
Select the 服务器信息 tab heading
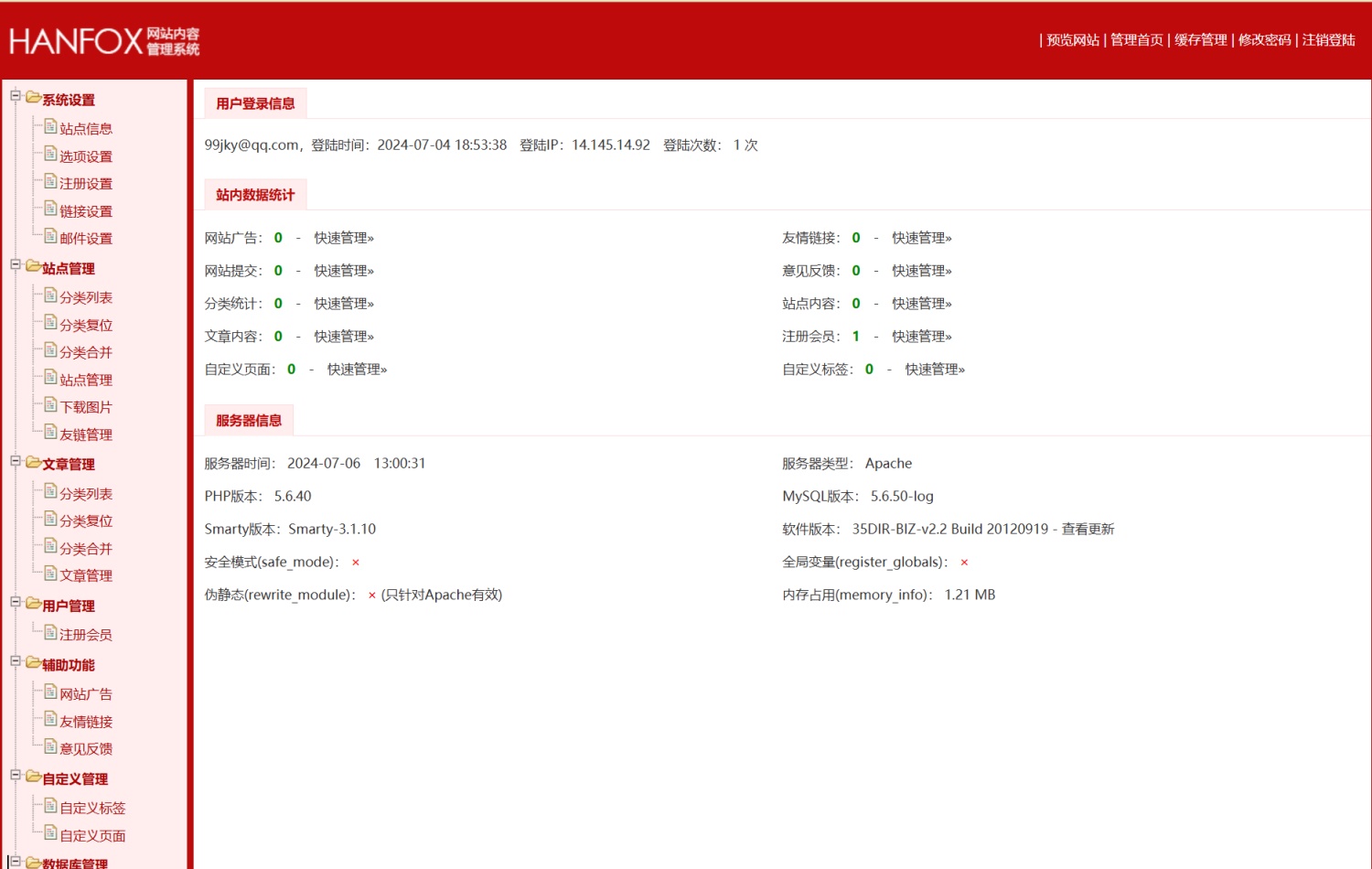249,421
